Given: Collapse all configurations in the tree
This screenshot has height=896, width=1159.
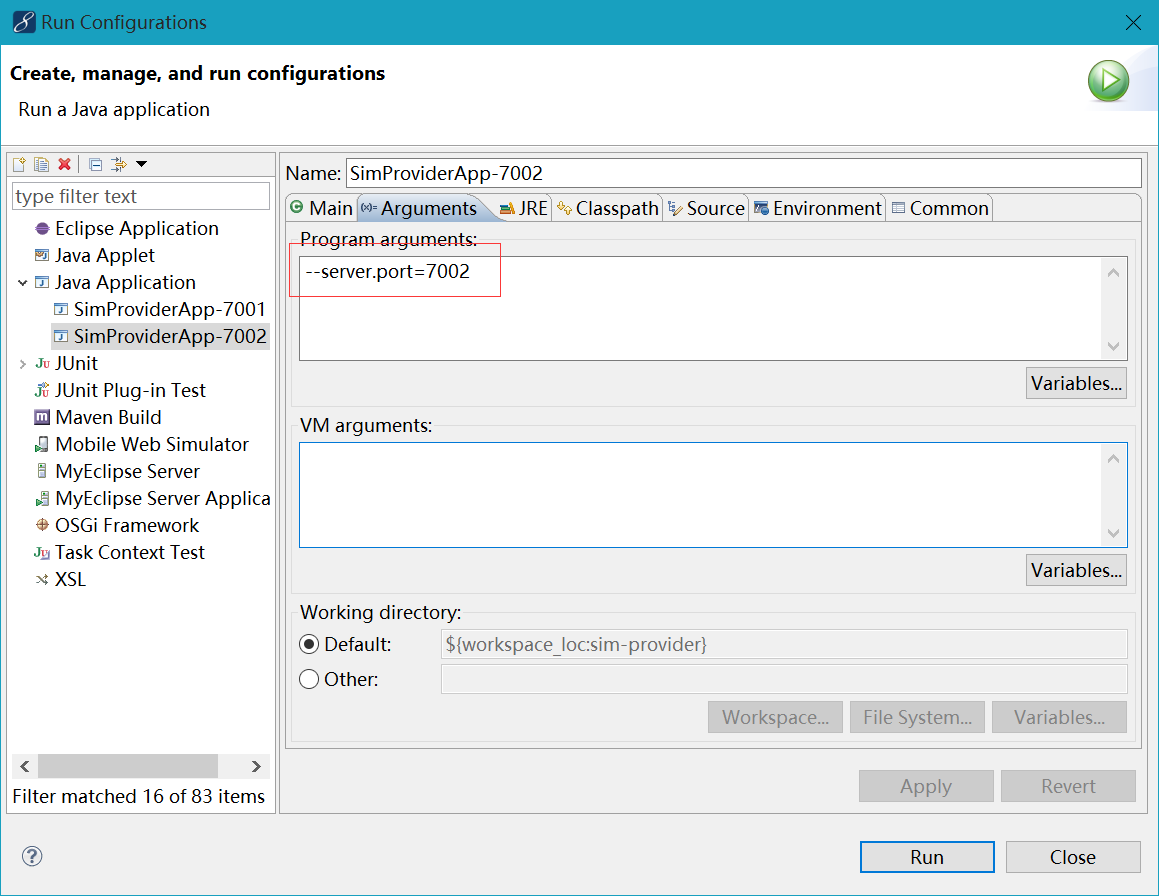Looking at the screenshot, I should coord(95,164).
